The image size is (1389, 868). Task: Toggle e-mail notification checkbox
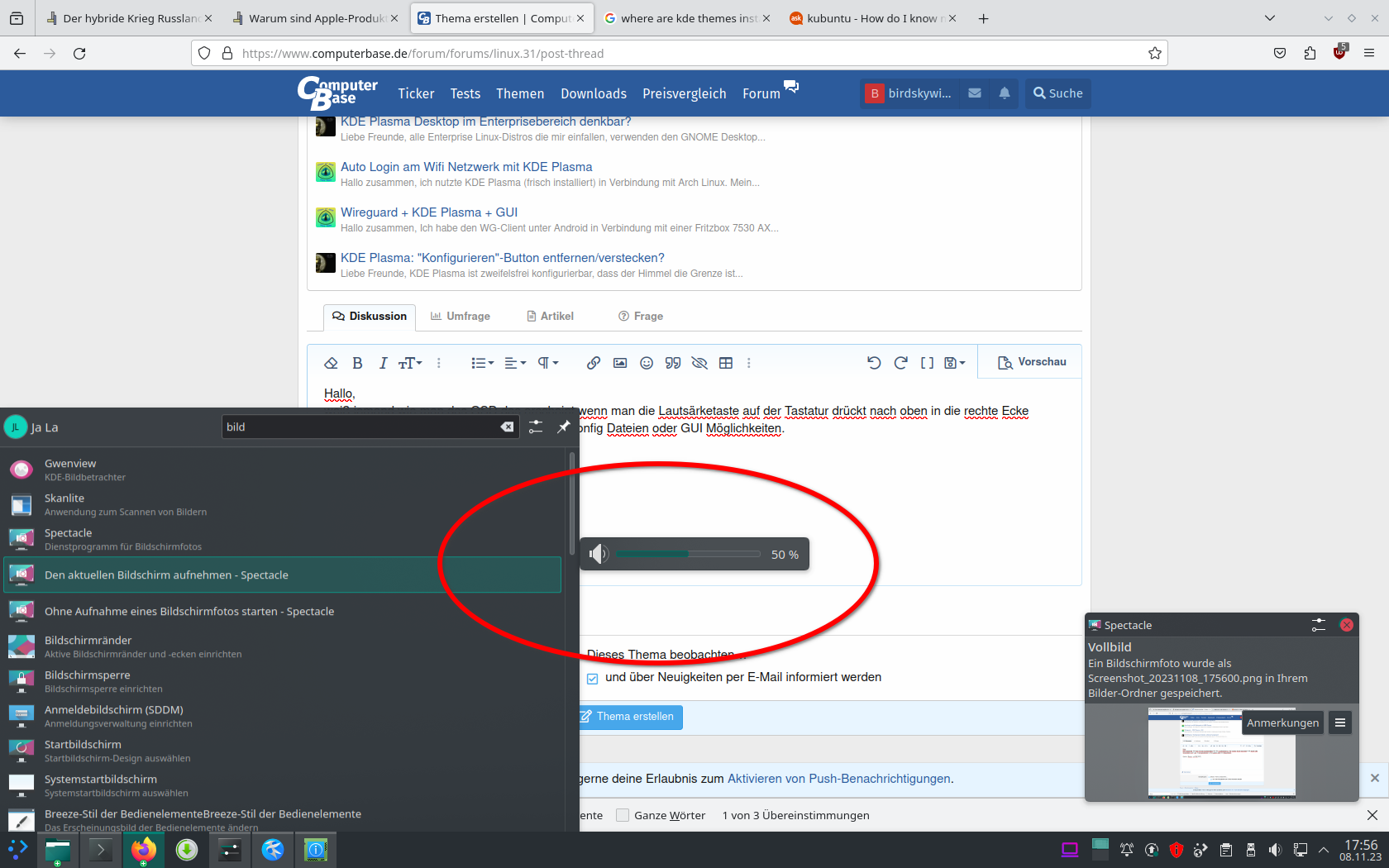click(592, 679)
